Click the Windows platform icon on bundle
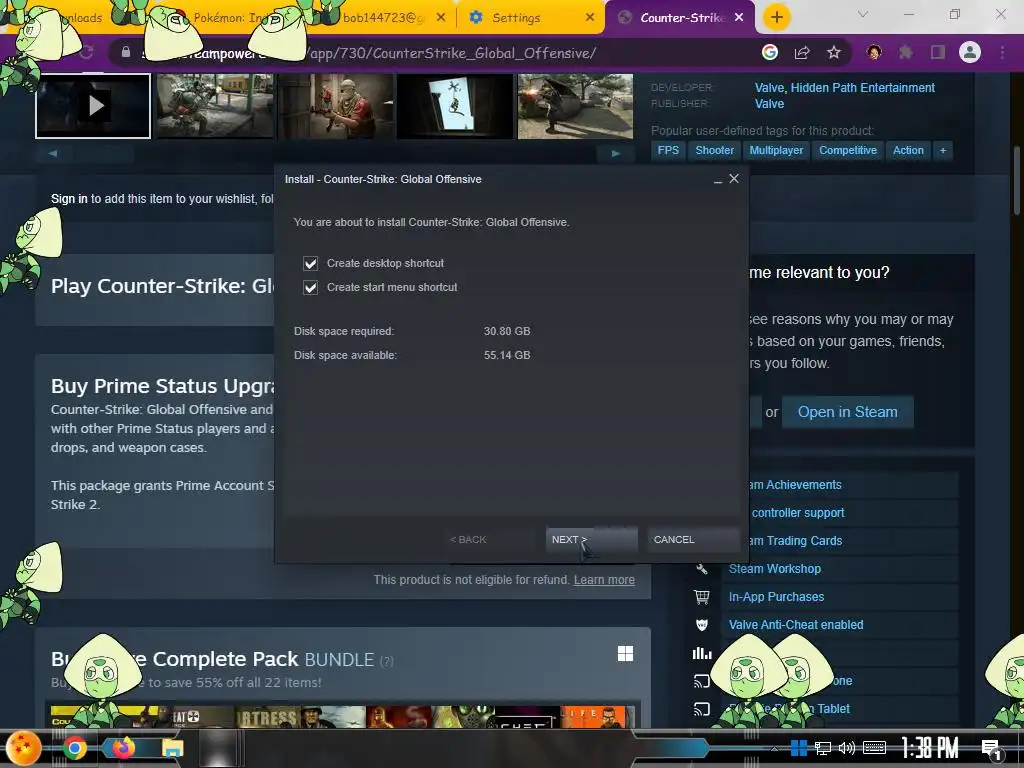This screenshot has width=1024, height=768. point(625,654)
